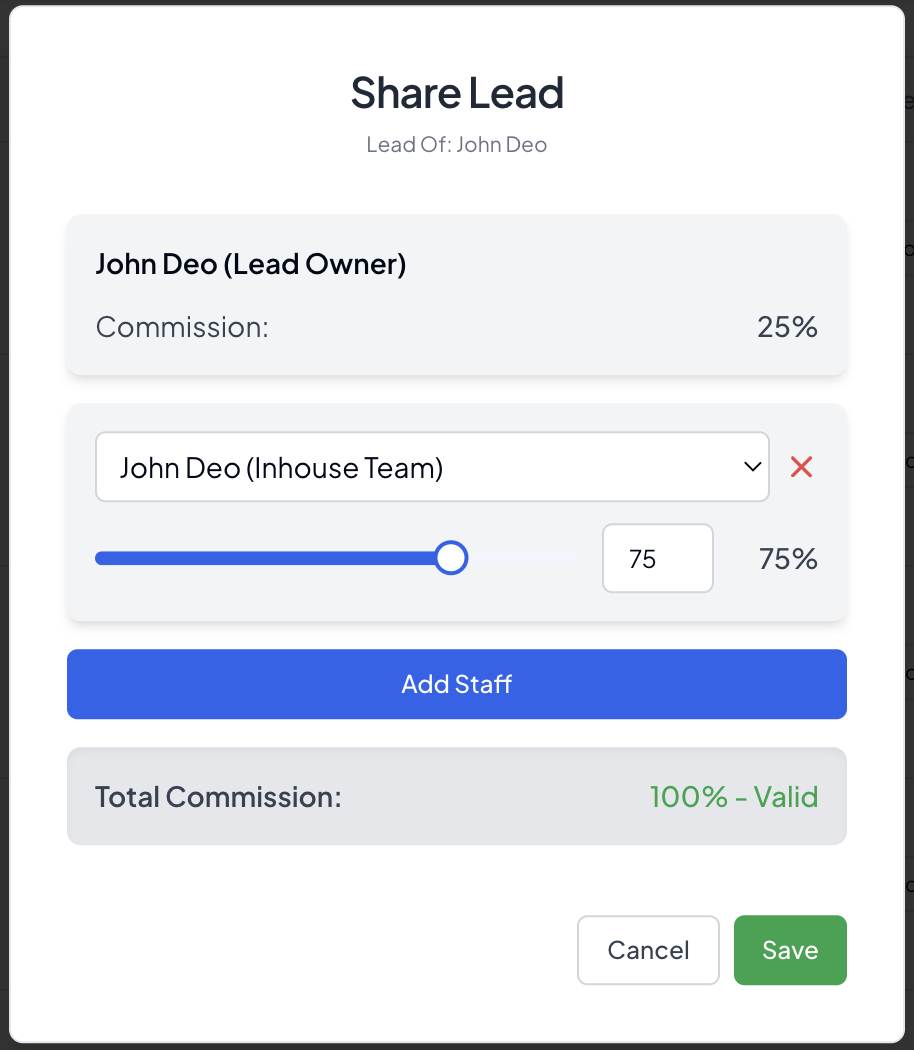Hit the delete icon beside the staff dropdown
The image size is (914, 1050).
pyautogui.click(x=801, y=466)
